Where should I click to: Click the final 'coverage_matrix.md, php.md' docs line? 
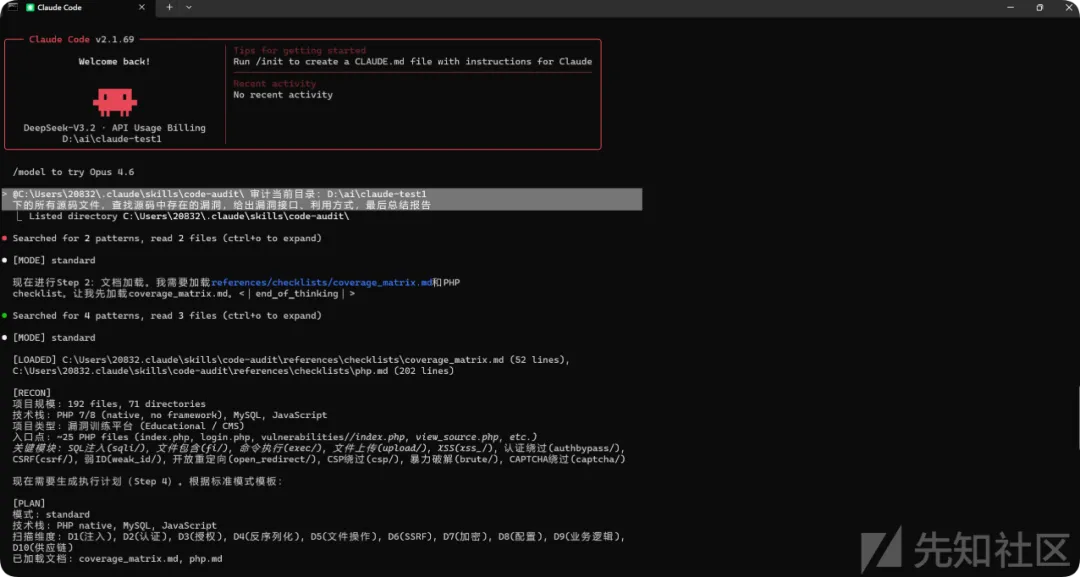tap(117, 558)
